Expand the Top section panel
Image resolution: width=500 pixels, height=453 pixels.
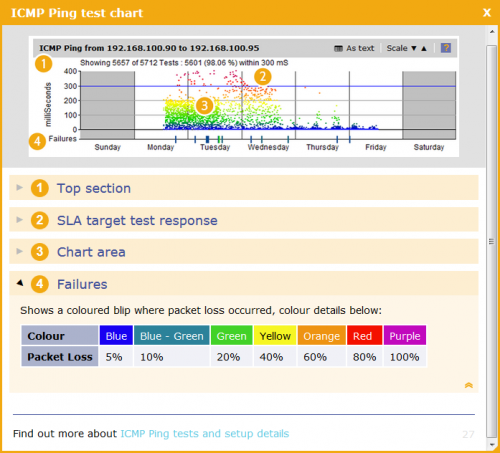click(x=244, y=188)
